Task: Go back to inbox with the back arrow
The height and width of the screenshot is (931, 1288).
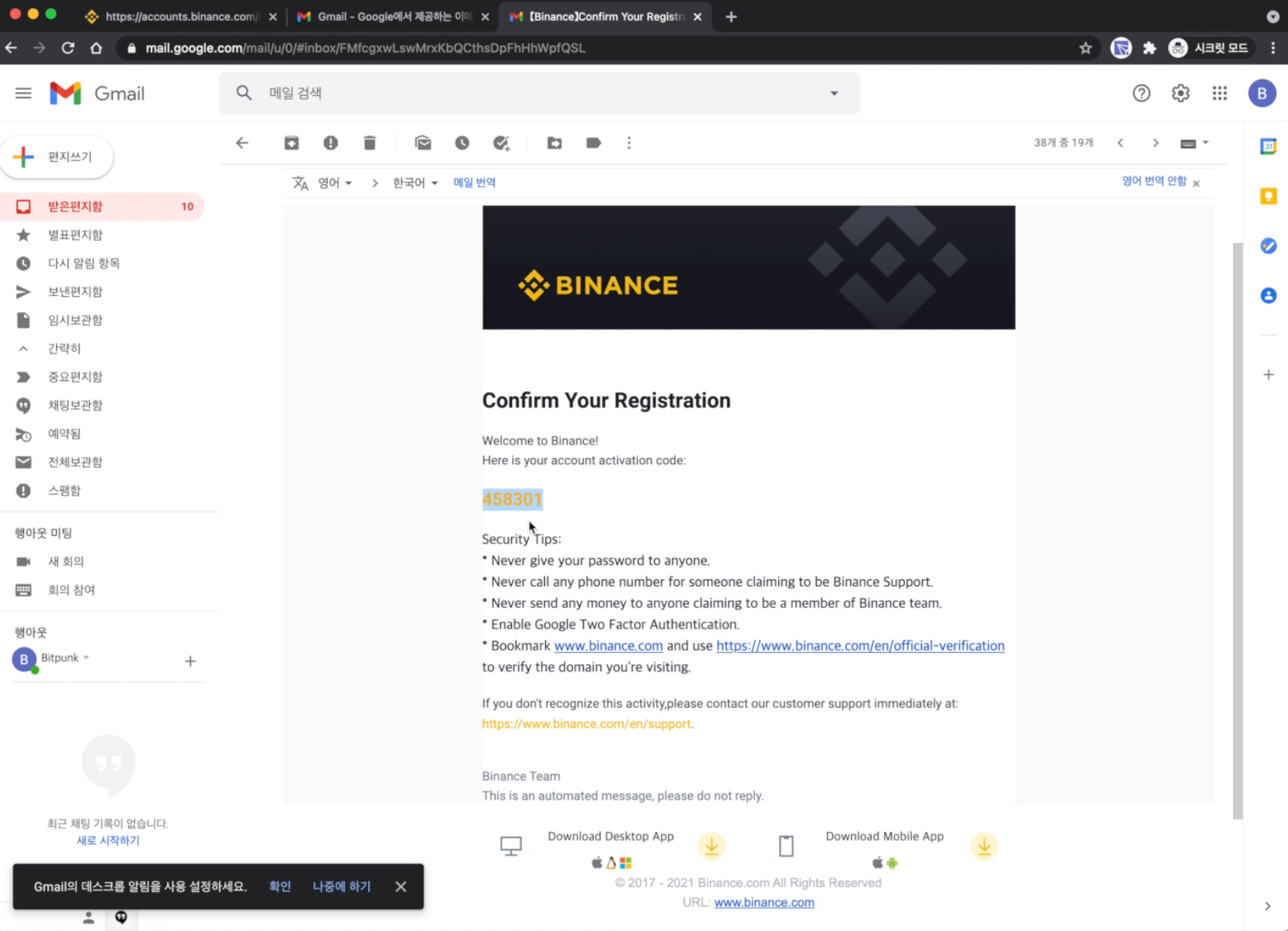Action: point(241,142)
